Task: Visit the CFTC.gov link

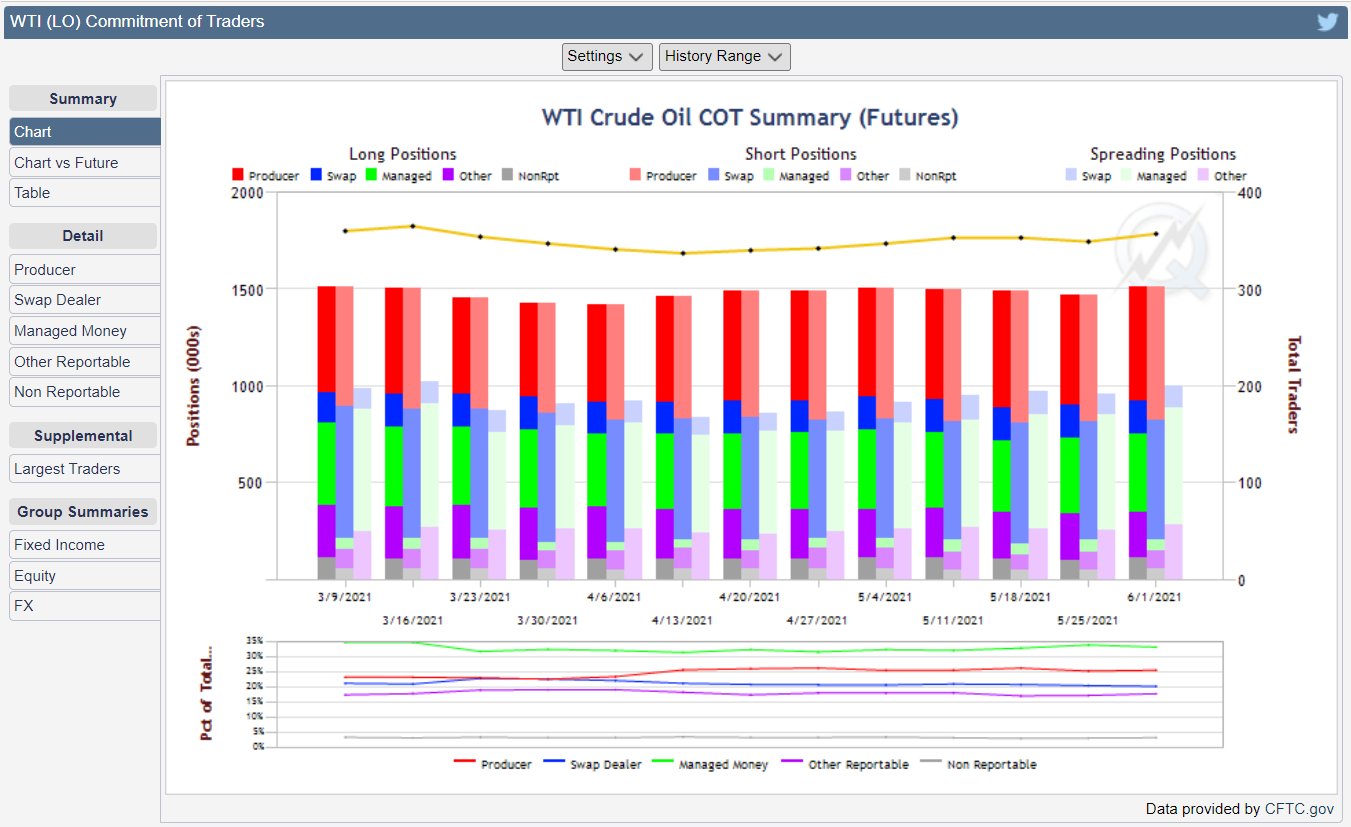Action: (1299, 809)
